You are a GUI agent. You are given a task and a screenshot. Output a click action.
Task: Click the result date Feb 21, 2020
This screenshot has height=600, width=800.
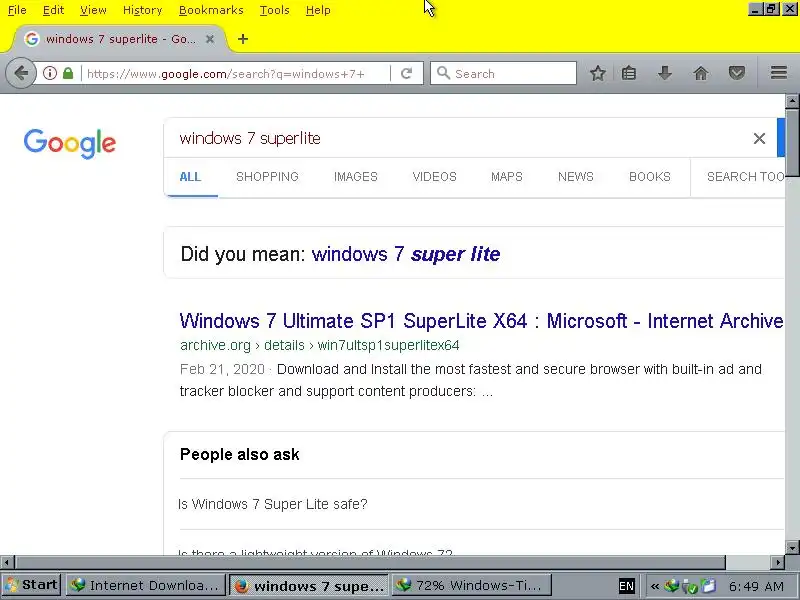(222, 369)
